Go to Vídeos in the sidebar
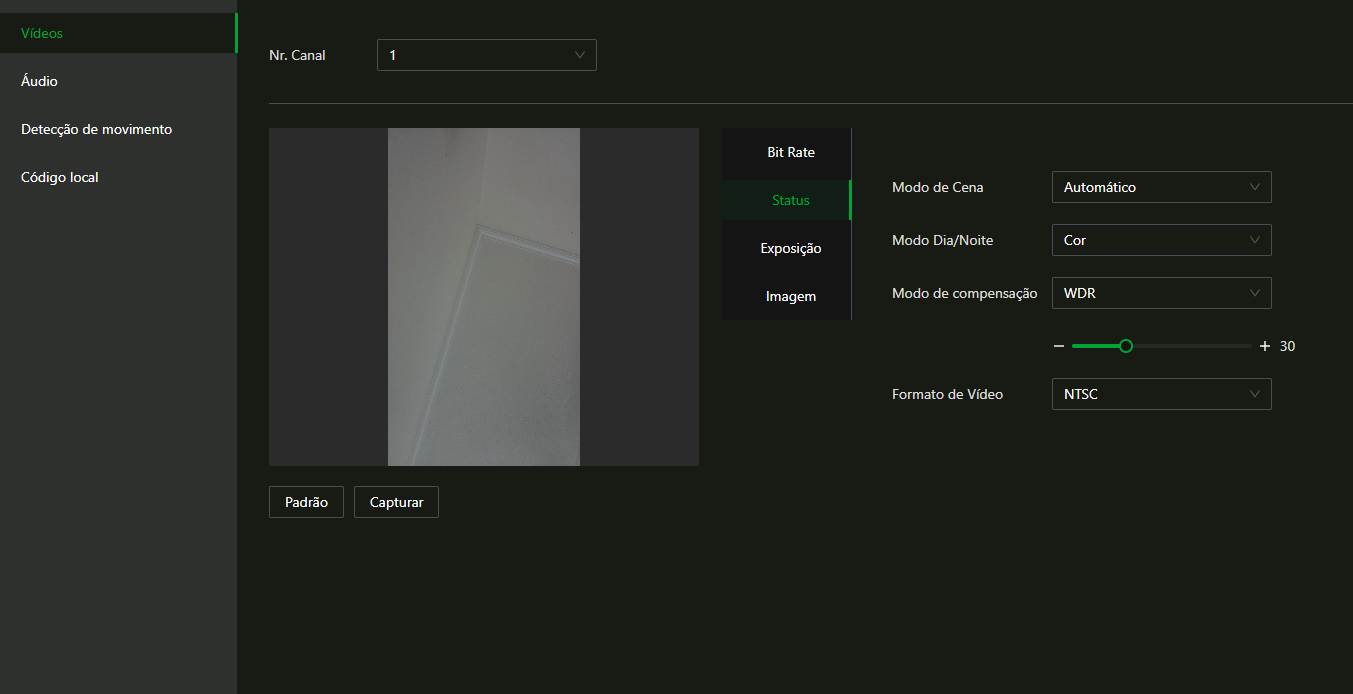Viewport: 1353px width, 694px height. pos(118,33)
